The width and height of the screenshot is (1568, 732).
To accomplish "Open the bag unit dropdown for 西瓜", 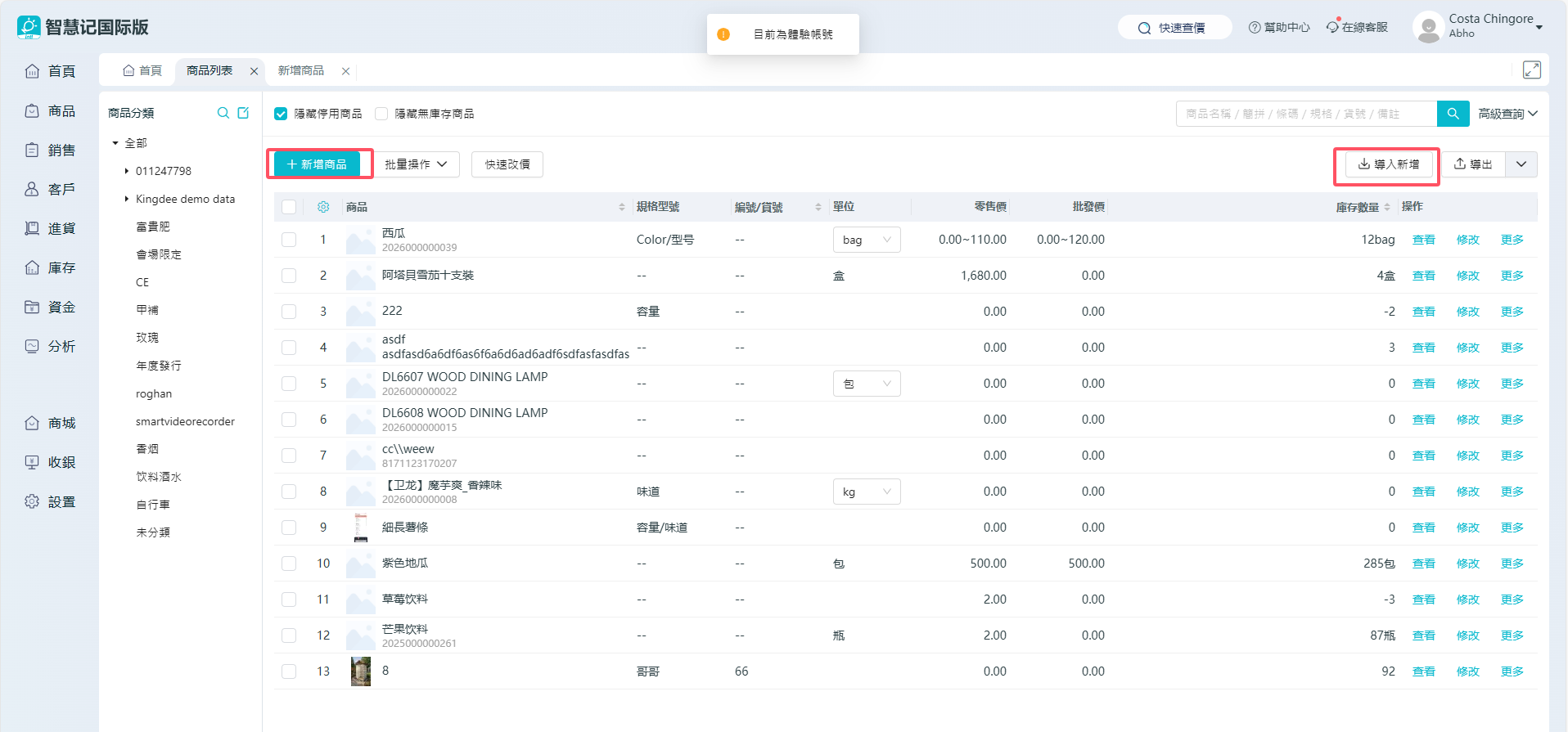I will click(x=866, y=240).
